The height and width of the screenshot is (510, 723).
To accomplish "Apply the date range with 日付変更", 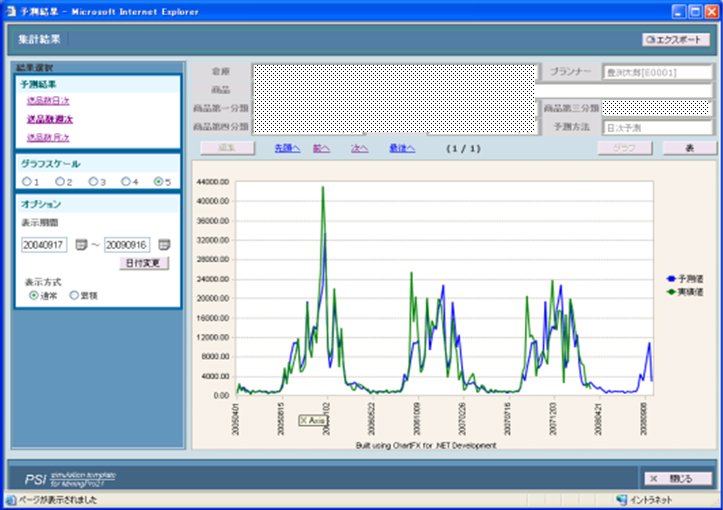I will (x=144, y=263).
